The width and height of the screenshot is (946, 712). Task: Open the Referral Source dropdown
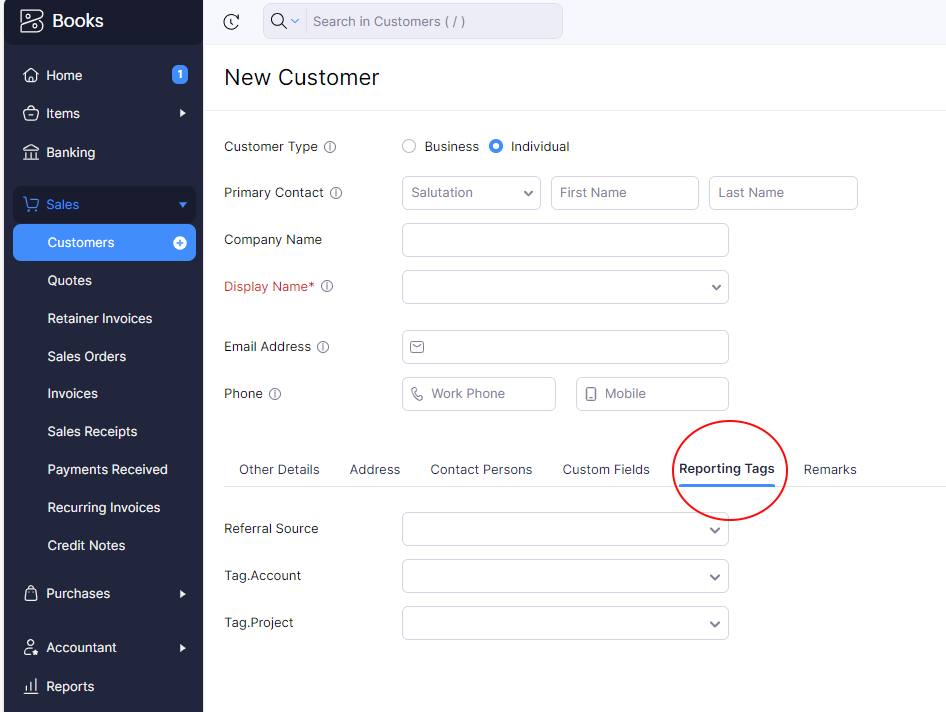pyautogui.click(x=565, y=529)
